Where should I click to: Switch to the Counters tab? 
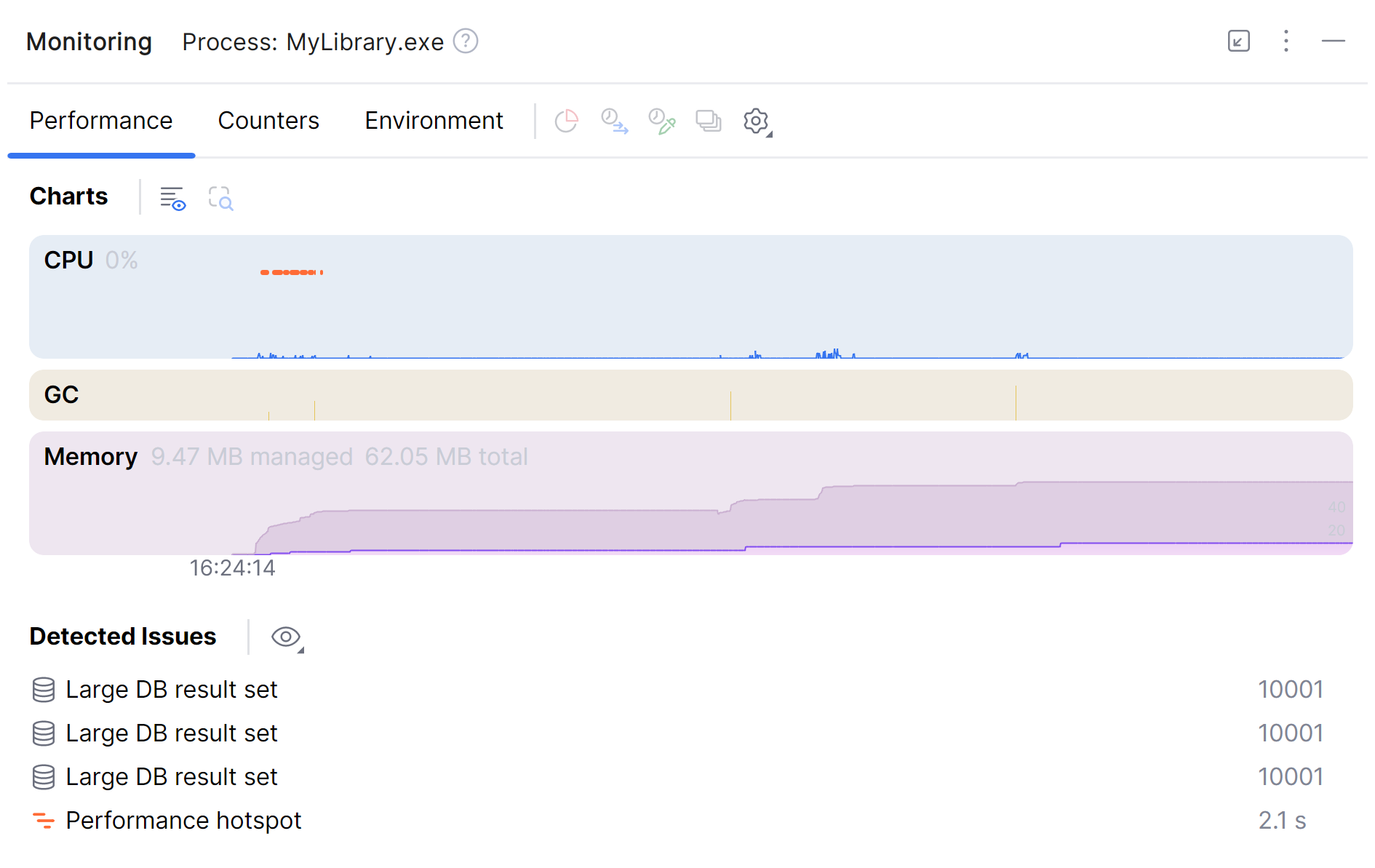(x=268, y=121)
